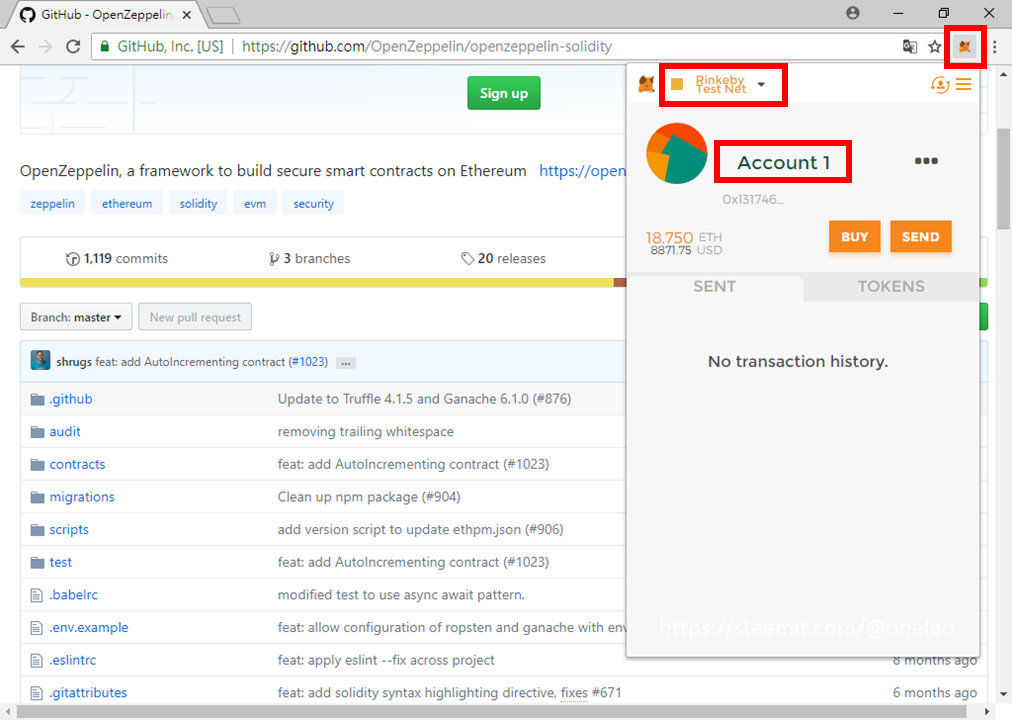This screenshot has width=1012, height=720.
Task: Click the horizontal scrollbar at bottom
Action: 492,712
